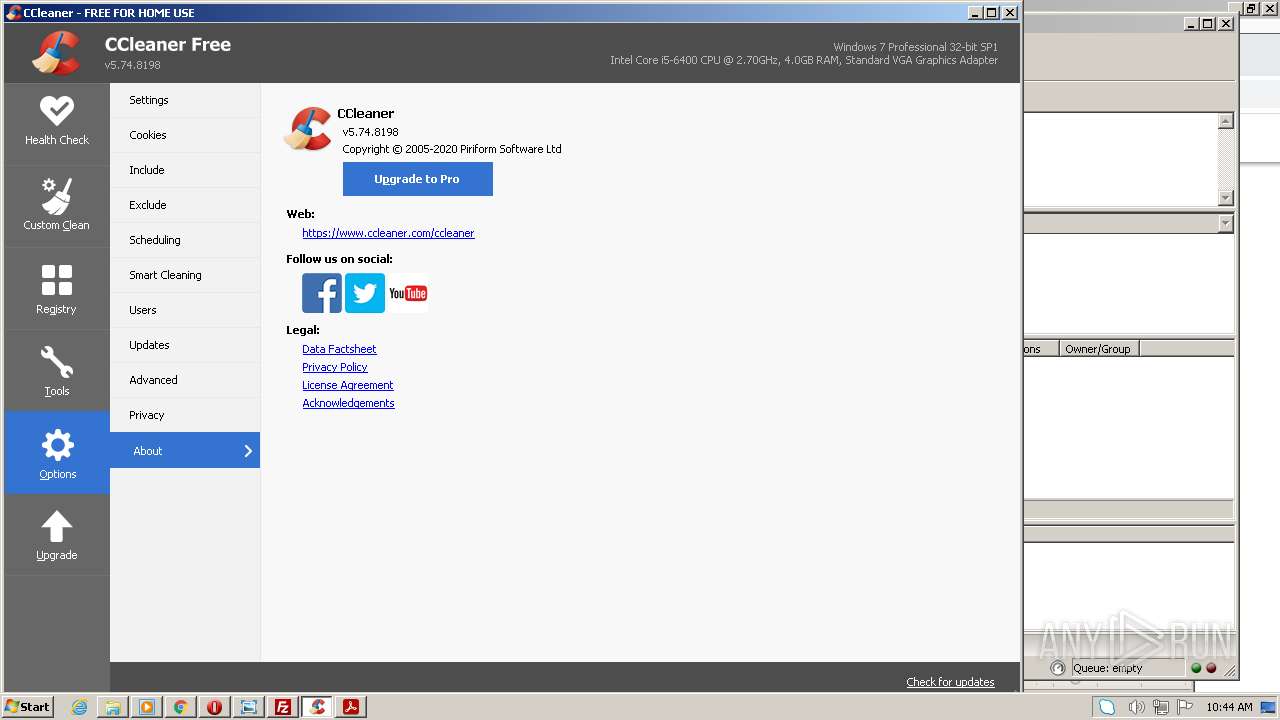1280x720 pixels.
Task: Open the Advanced options page
Action: coord(185,380)
